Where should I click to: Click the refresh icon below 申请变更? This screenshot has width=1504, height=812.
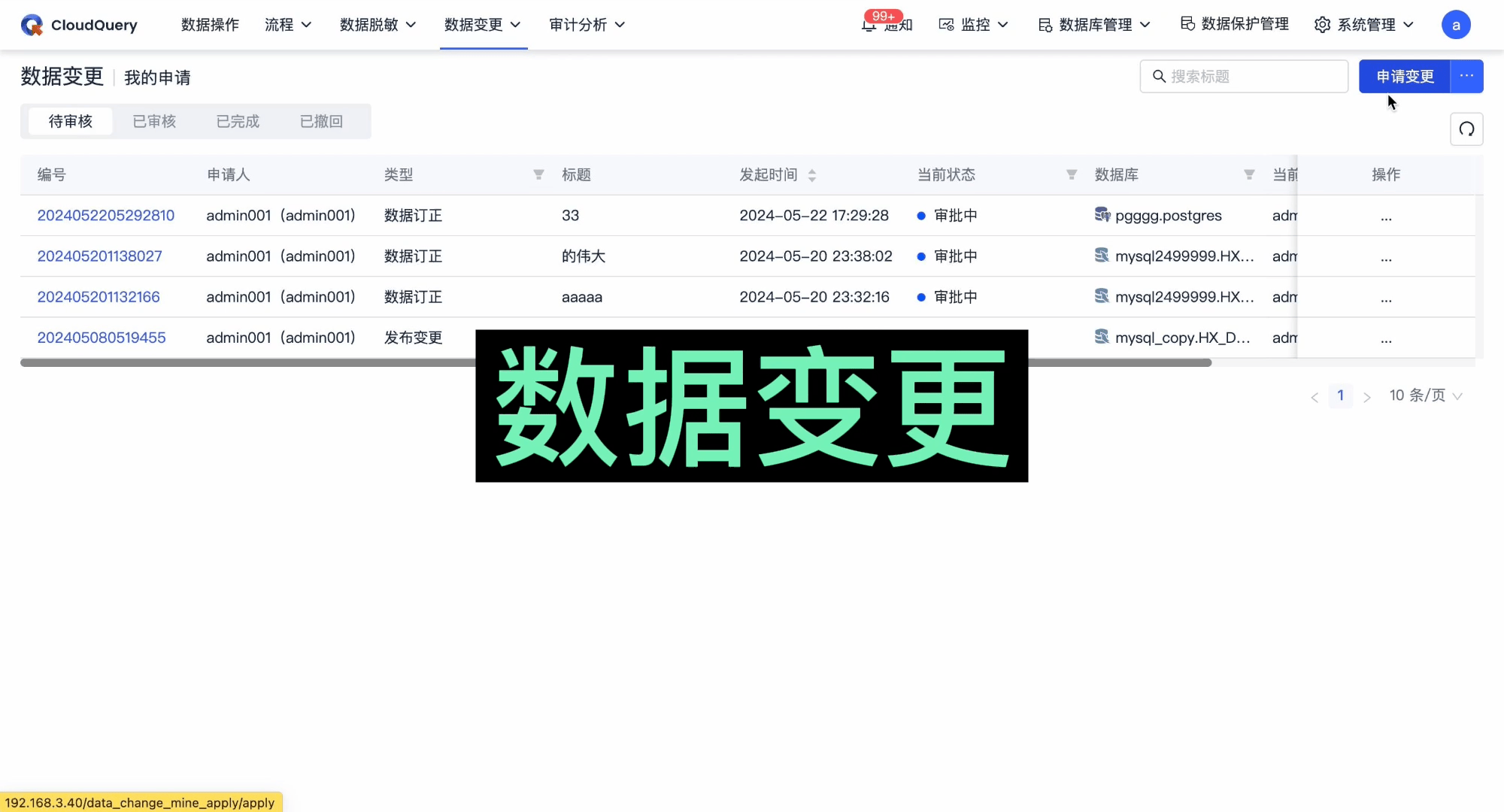tap(1466, 129)
